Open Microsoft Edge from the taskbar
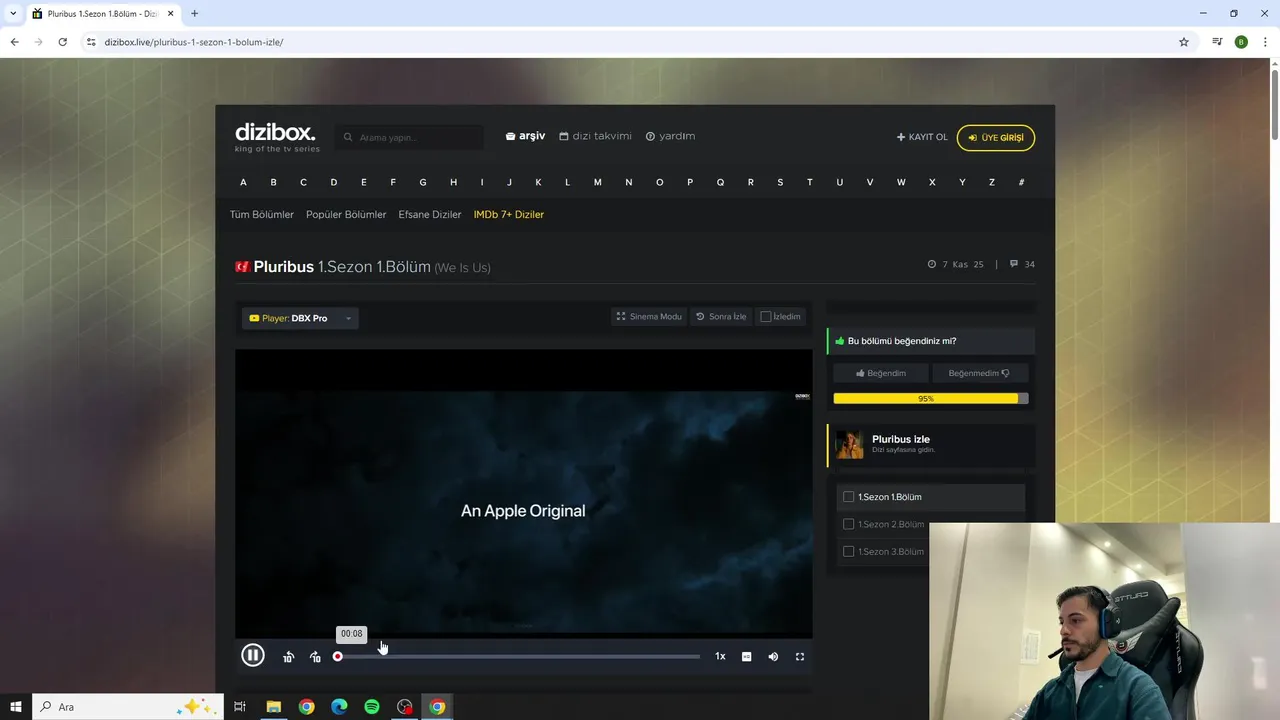Image resolution: width=1280 pixels, height=720 pixels. (339, 707)
